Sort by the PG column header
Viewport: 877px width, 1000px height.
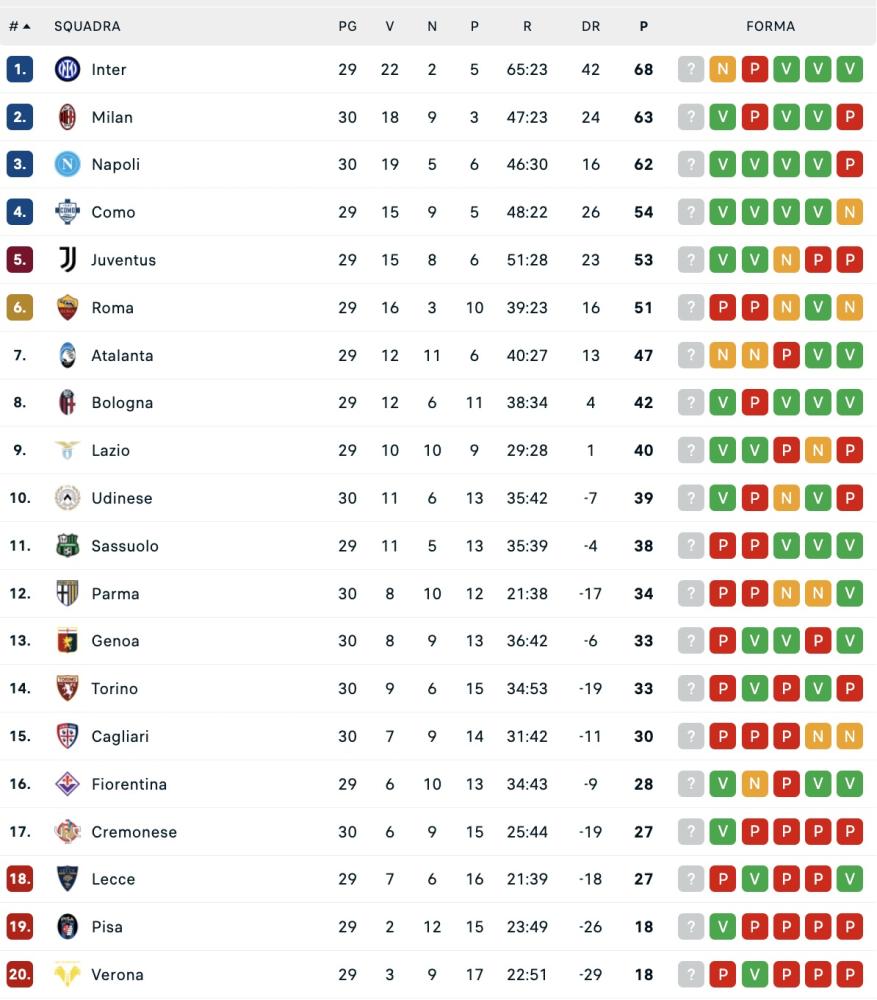[347, 26]
